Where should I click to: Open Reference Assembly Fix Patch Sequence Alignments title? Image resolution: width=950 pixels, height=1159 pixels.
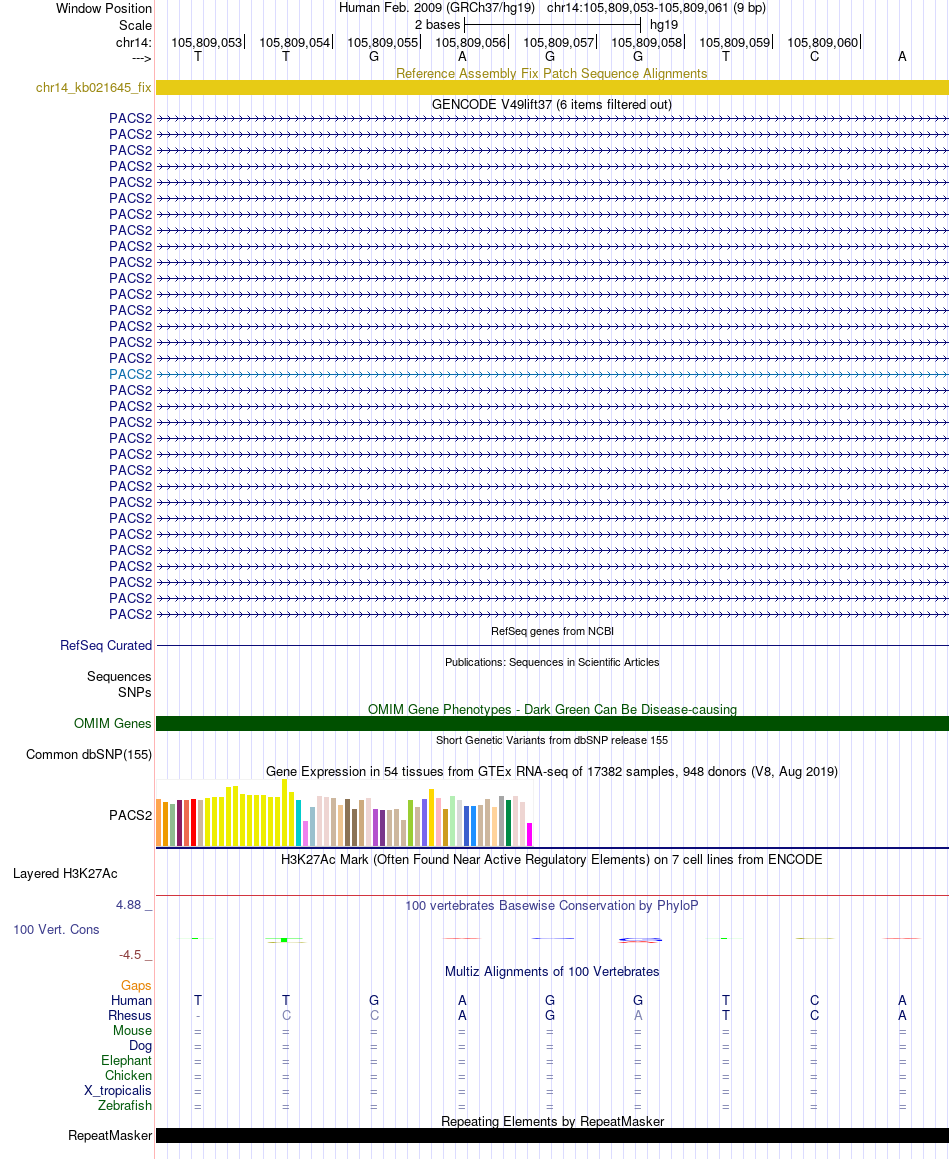552,73
